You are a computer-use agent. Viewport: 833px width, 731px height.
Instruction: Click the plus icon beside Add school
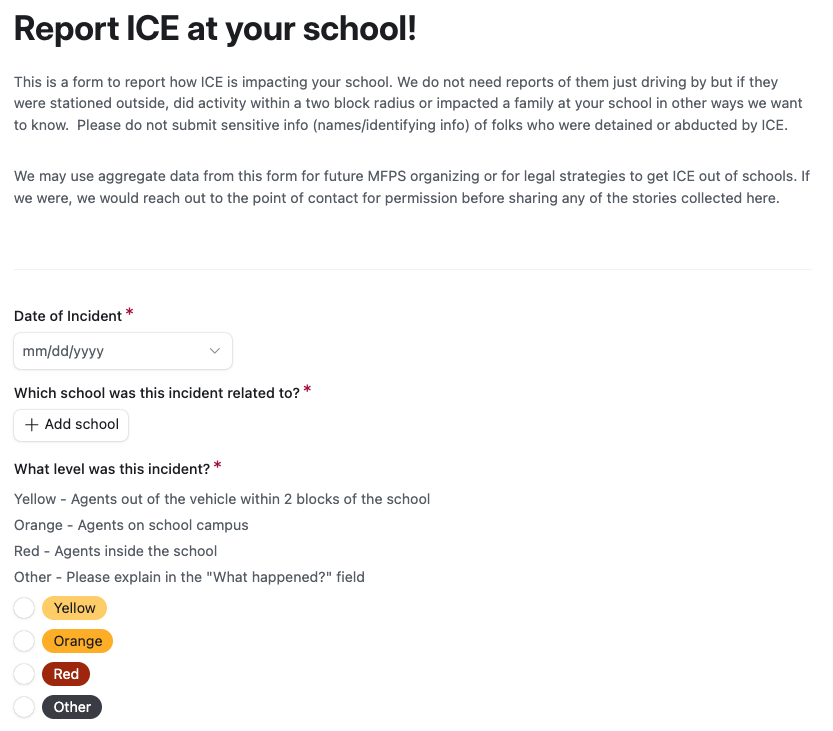point(31,425)
